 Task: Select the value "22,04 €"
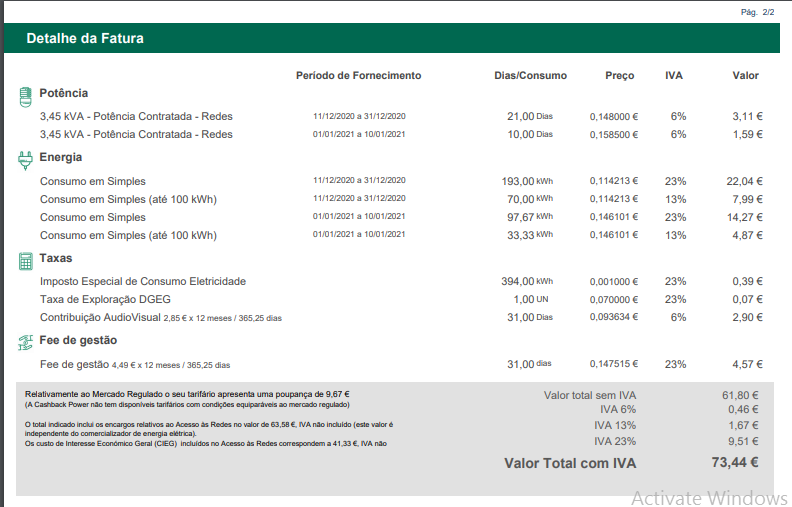(x=745, y=181)
